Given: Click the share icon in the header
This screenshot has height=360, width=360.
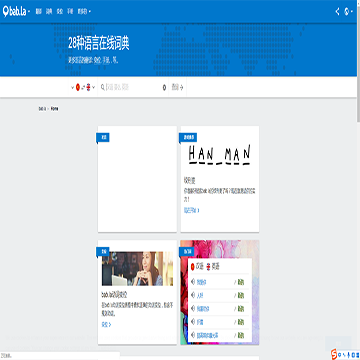Looking at the screenshot, I should 337,12.
